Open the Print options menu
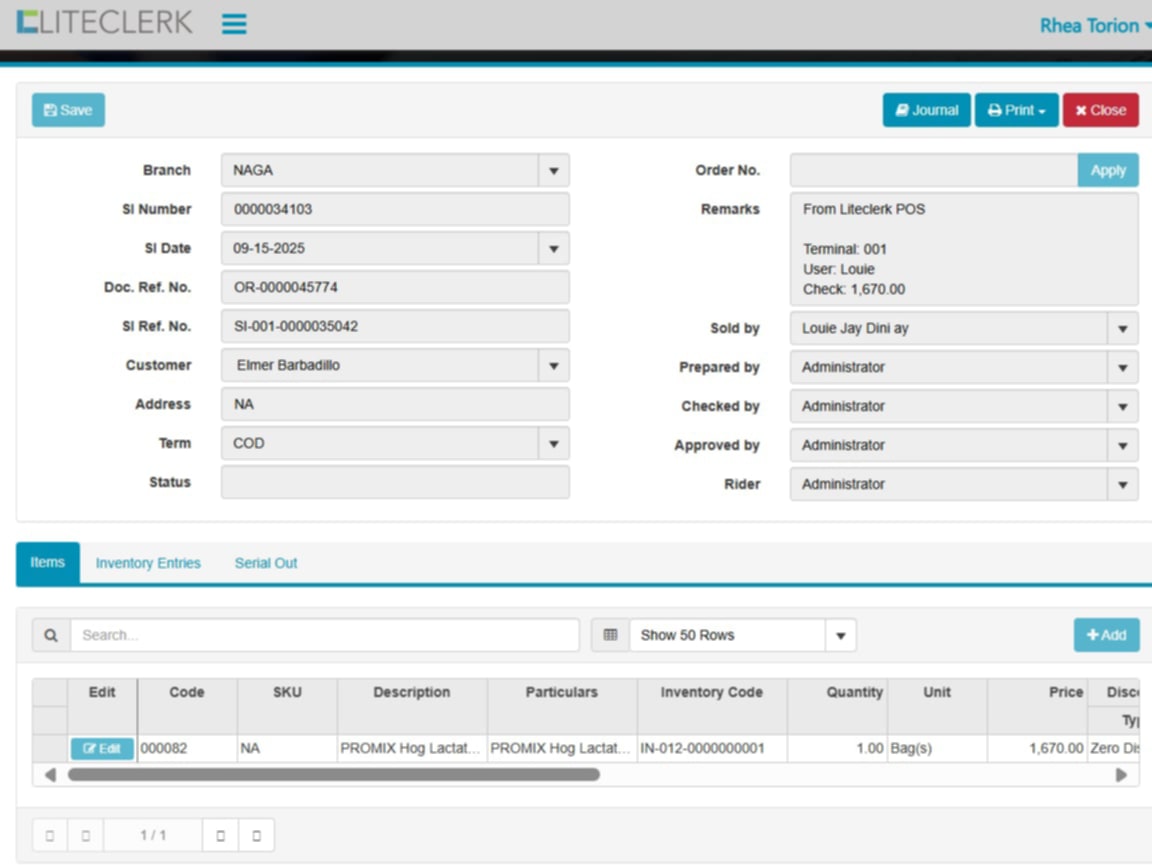 (x=1016, y=110)
